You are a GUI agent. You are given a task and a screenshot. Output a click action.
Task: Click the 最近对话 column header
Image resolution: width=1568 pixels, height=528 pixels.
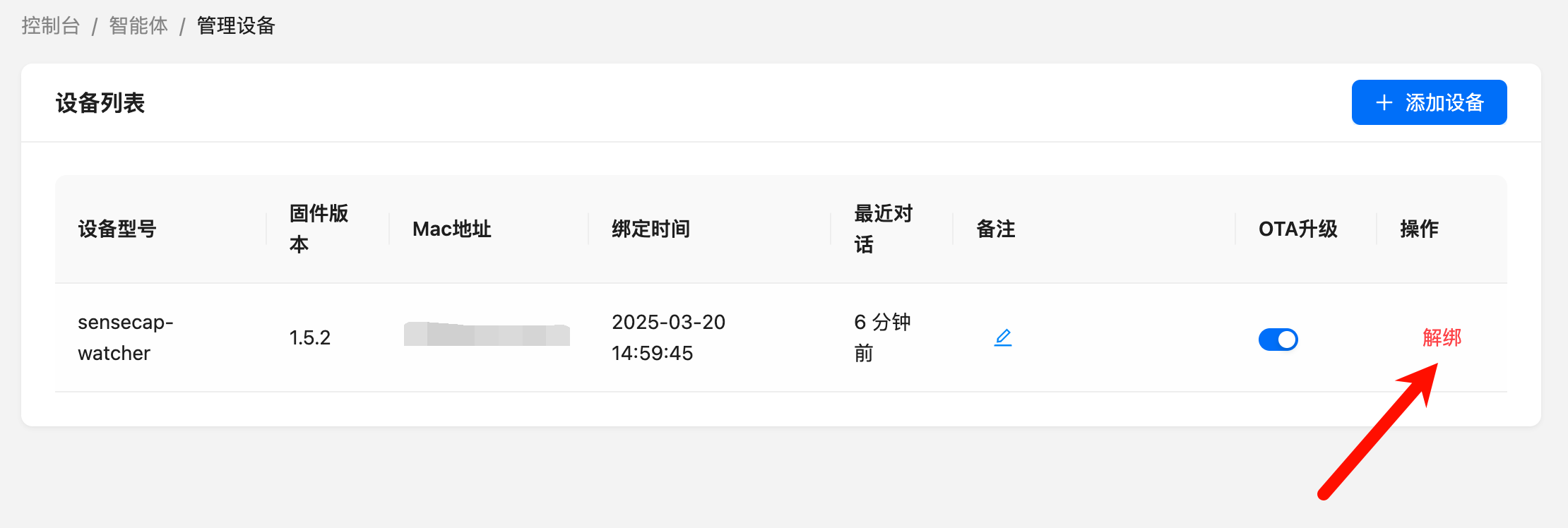(x=884, y=229)
